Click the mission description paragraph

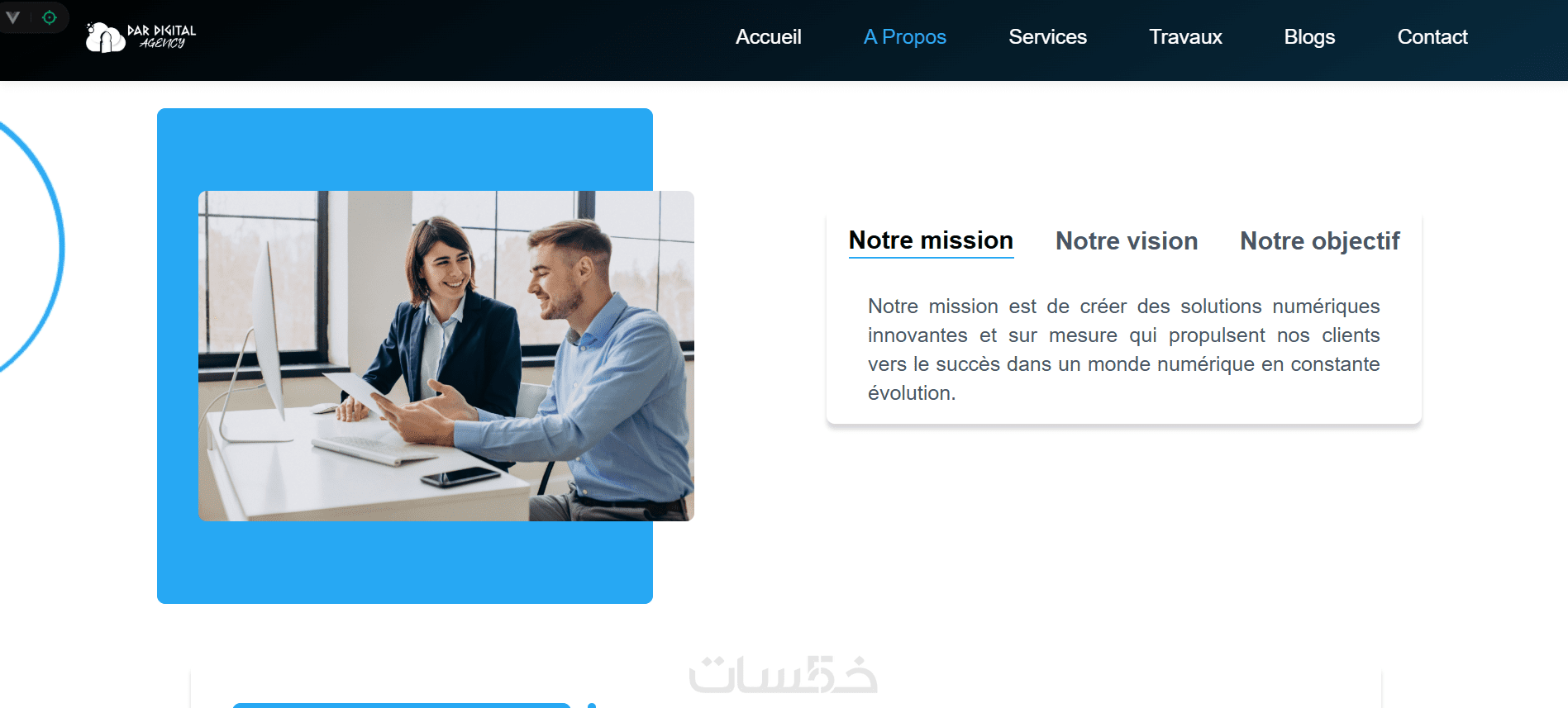point(1123,349)
